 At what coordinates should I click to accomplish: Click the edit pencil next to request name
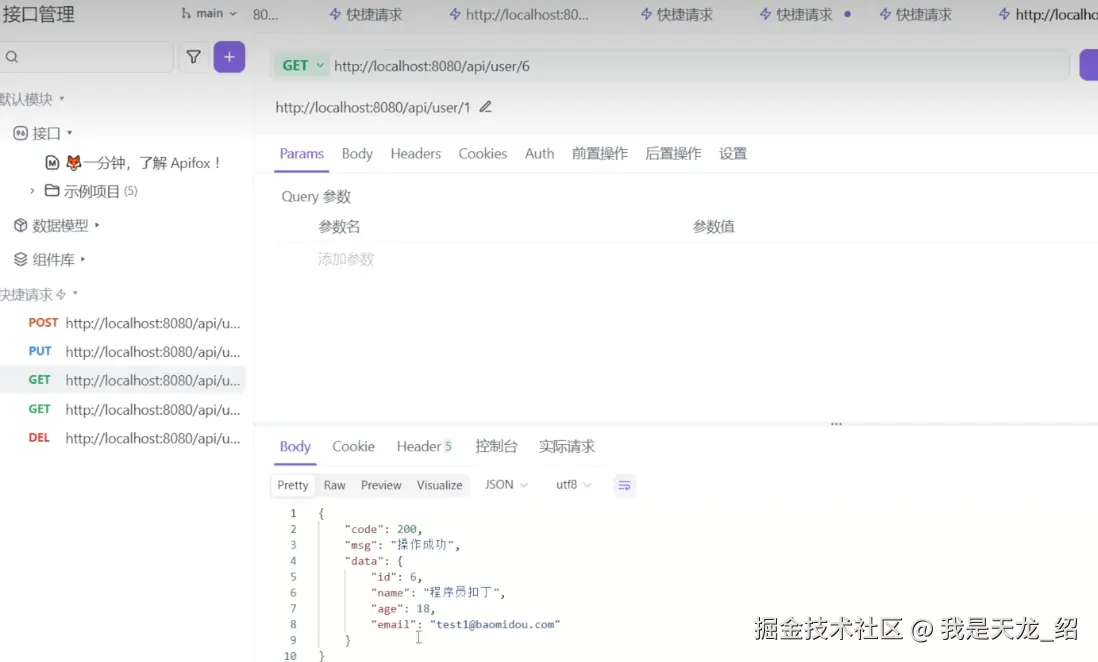(485, 107)
